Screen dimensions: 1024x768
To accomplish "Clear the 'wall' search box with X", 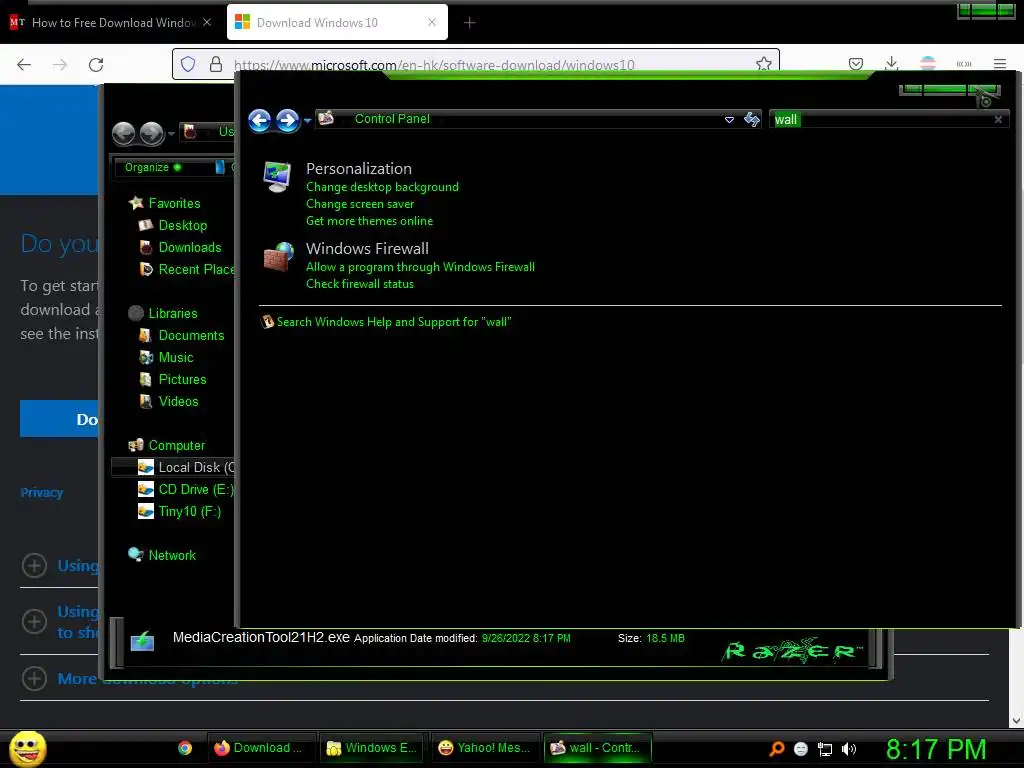I will pyautogui.click(x=998, y=120).
